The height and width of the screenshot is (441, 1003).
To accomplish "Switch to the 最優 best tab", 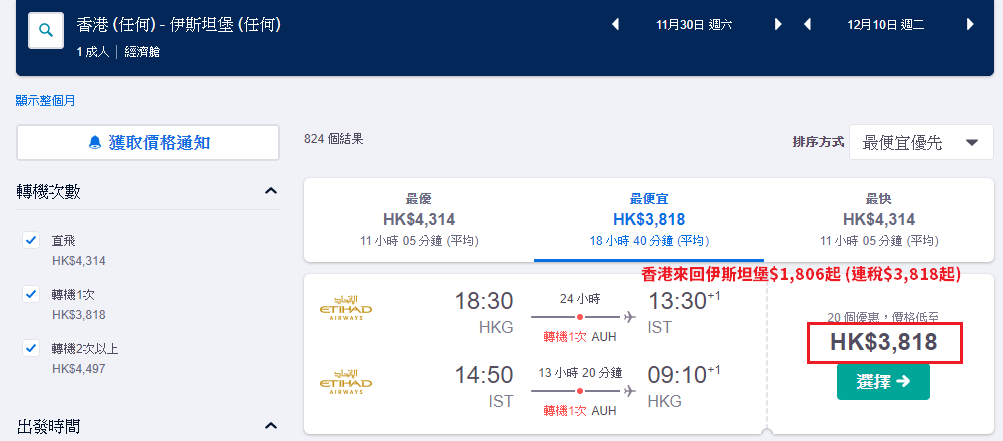I will tap(419, 220).
